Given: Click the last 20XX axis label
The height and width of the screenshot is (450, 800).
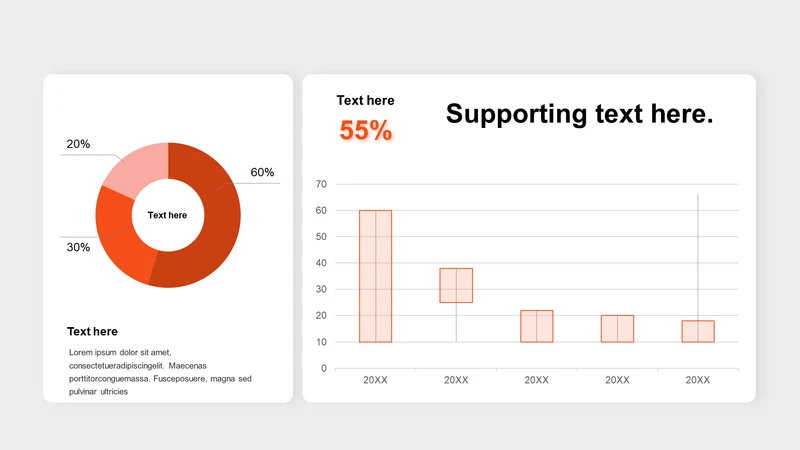Looking at the screenshot, I should 698,380.
